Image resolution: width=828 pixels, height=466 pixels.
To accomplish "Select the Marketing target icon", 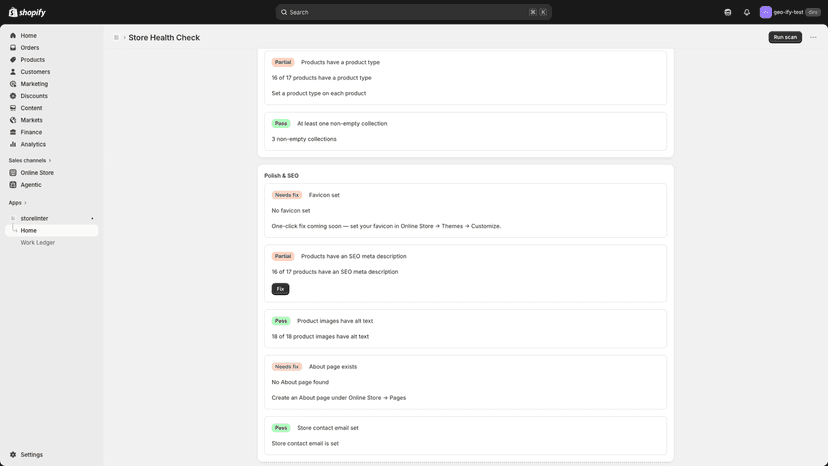I will coord(13,84).
